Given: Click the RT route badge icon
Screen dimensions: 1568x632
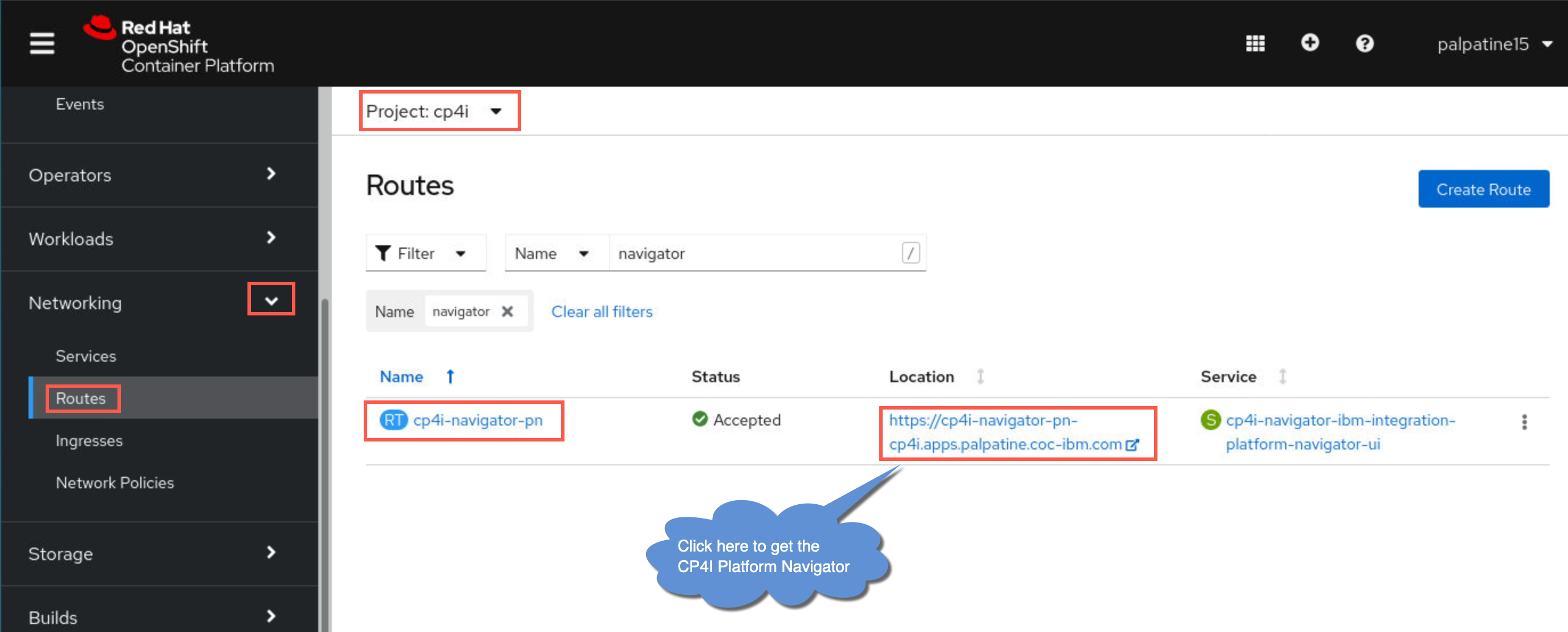Looking at the screenshot, I should click(x=393, y=420).
